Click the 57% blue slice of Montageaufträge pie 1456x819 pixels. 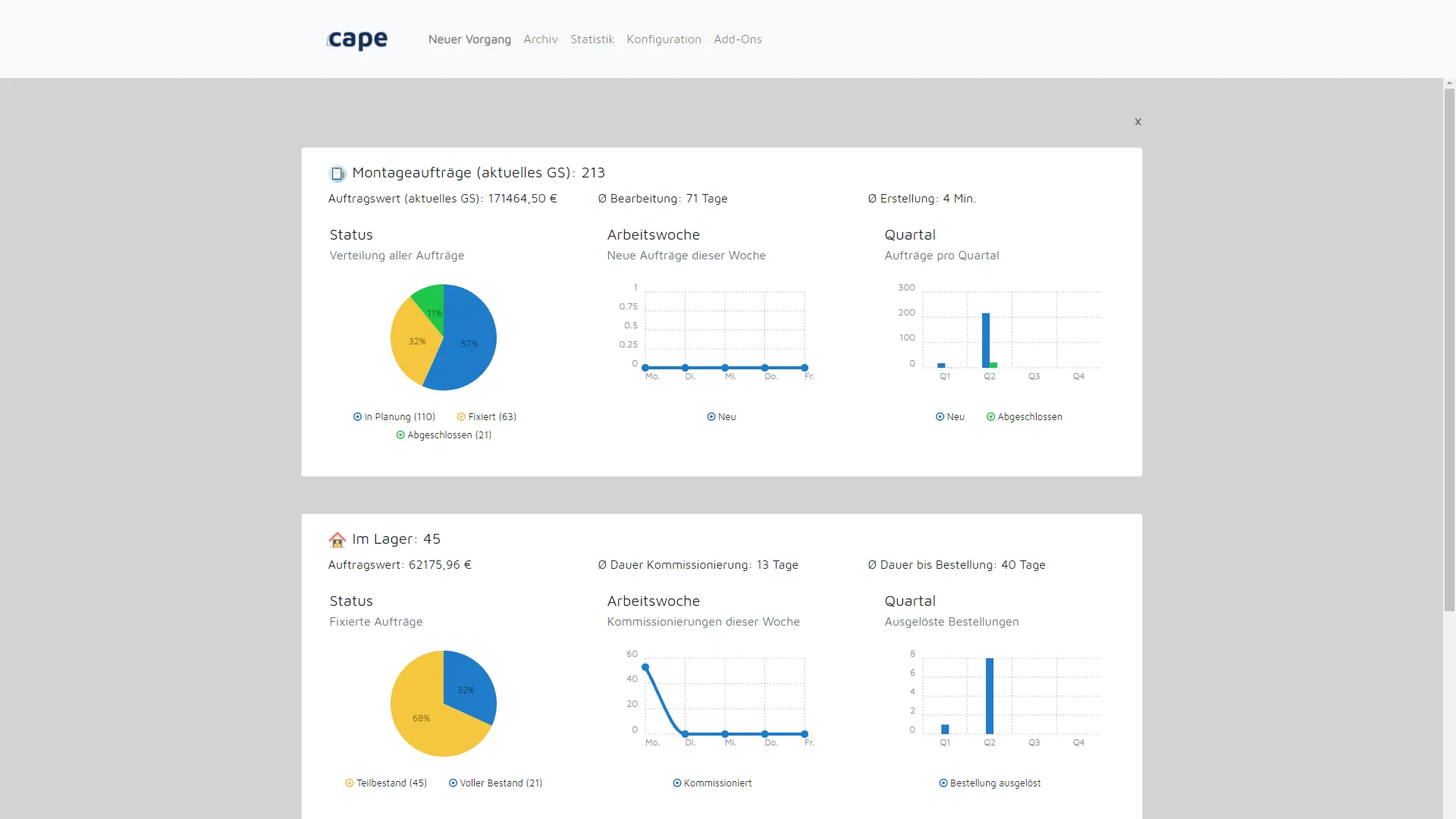point(470,343)
